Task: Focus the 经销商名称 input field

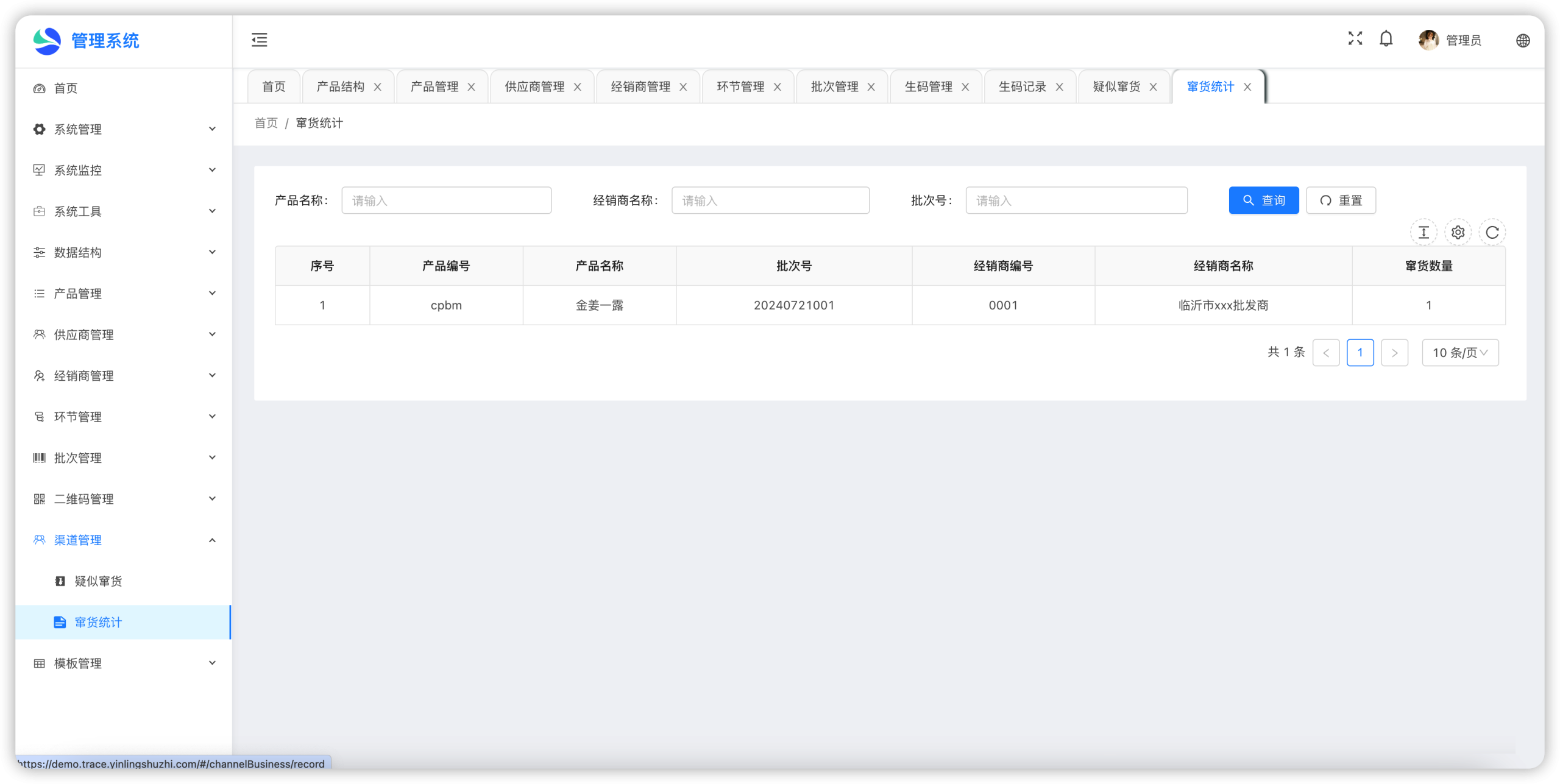Action: (x=770, y=200)
